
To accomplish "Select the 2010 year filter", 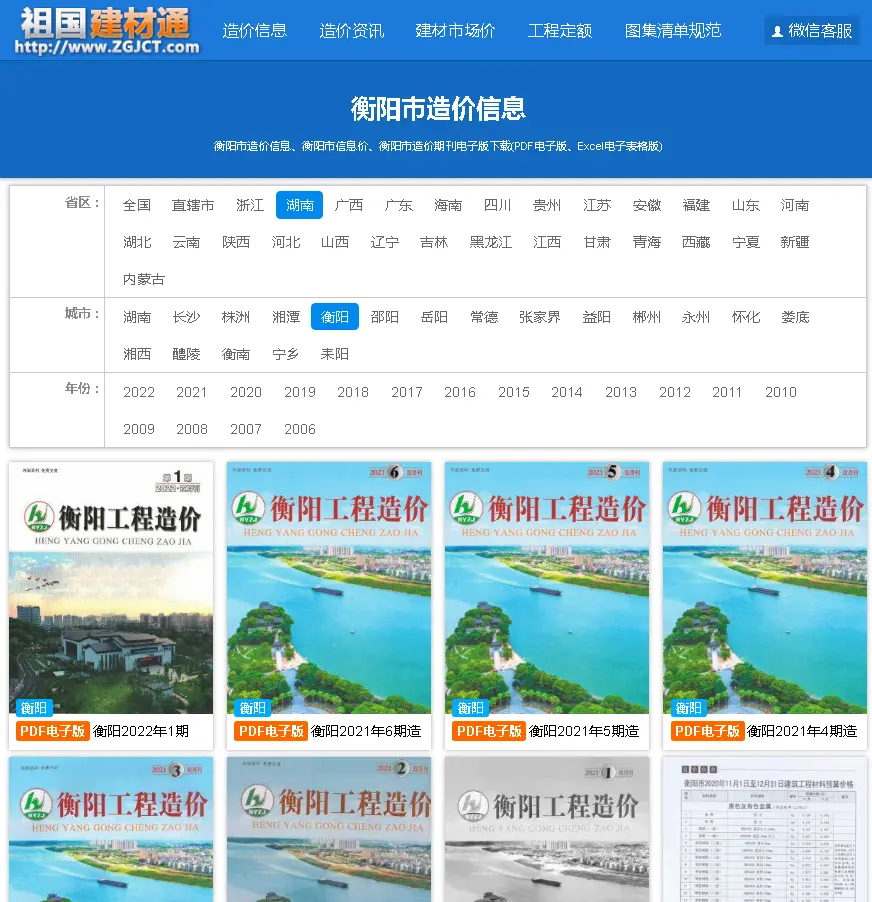I will [781, 392].
